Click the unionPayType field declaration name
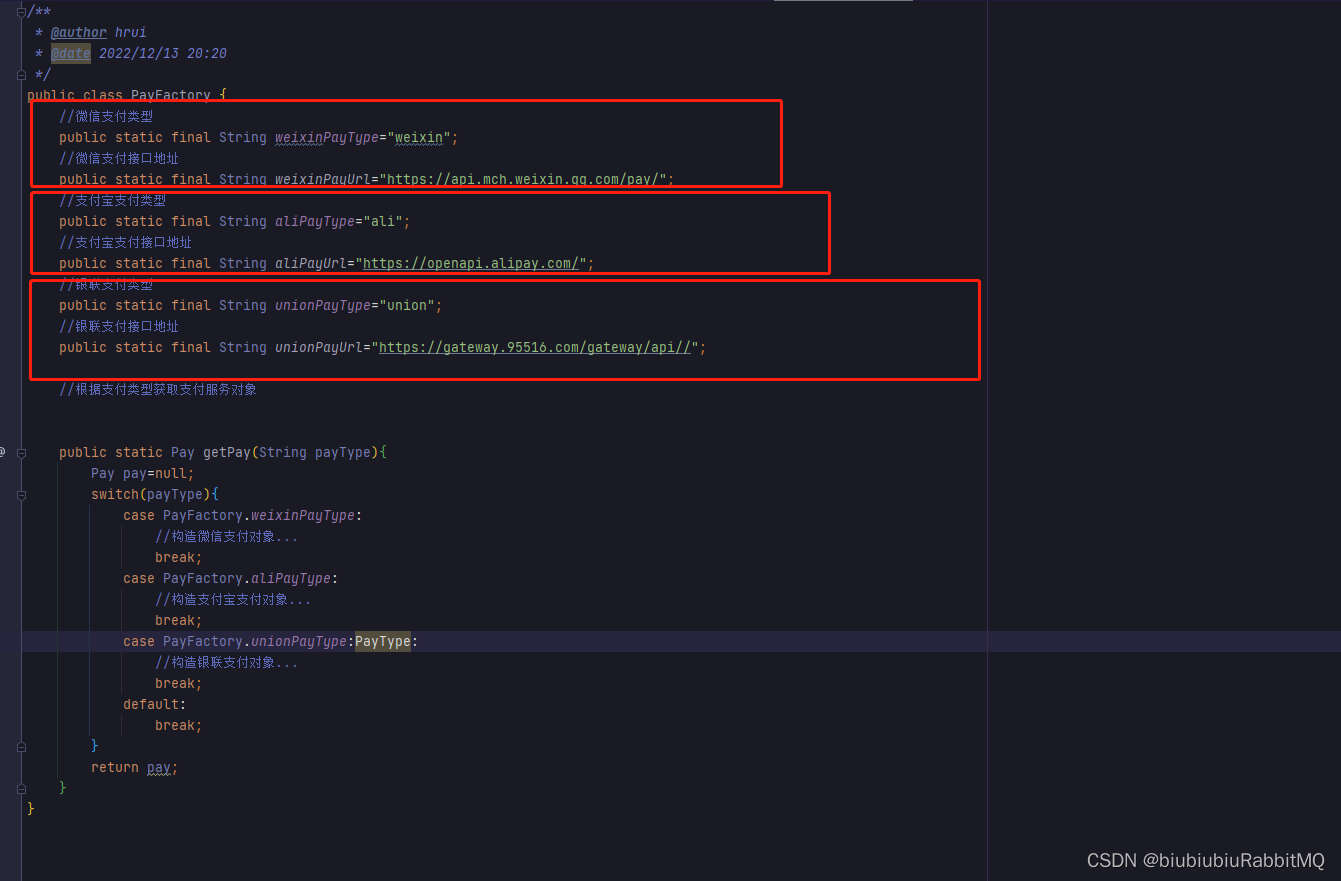This screenshot has height=881, width=1341. click(323, 306)
